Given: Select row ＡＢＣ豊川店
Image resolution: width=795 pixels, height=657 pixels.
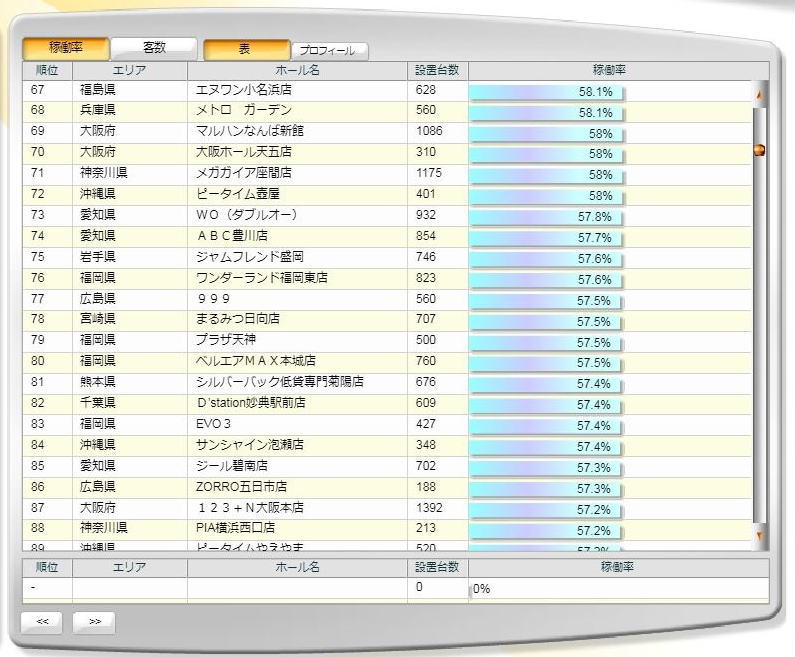Looking at the screenshot, I should (x=387, y=237).
